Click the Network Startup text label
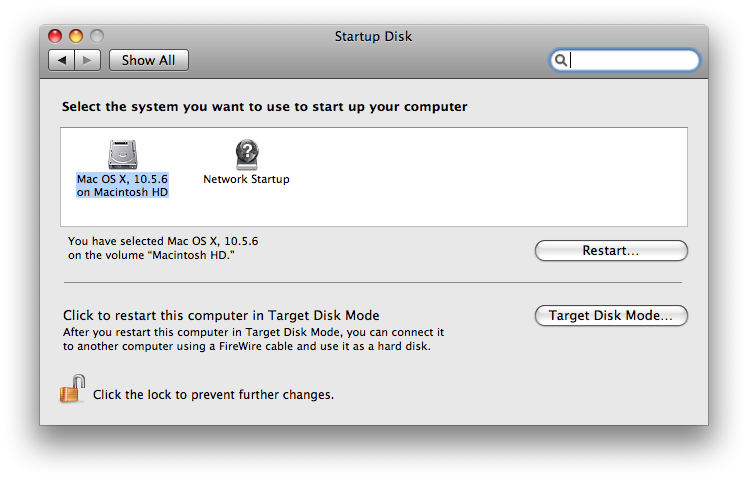The height and width of the screenshot is (480, 748). point(246,180)
